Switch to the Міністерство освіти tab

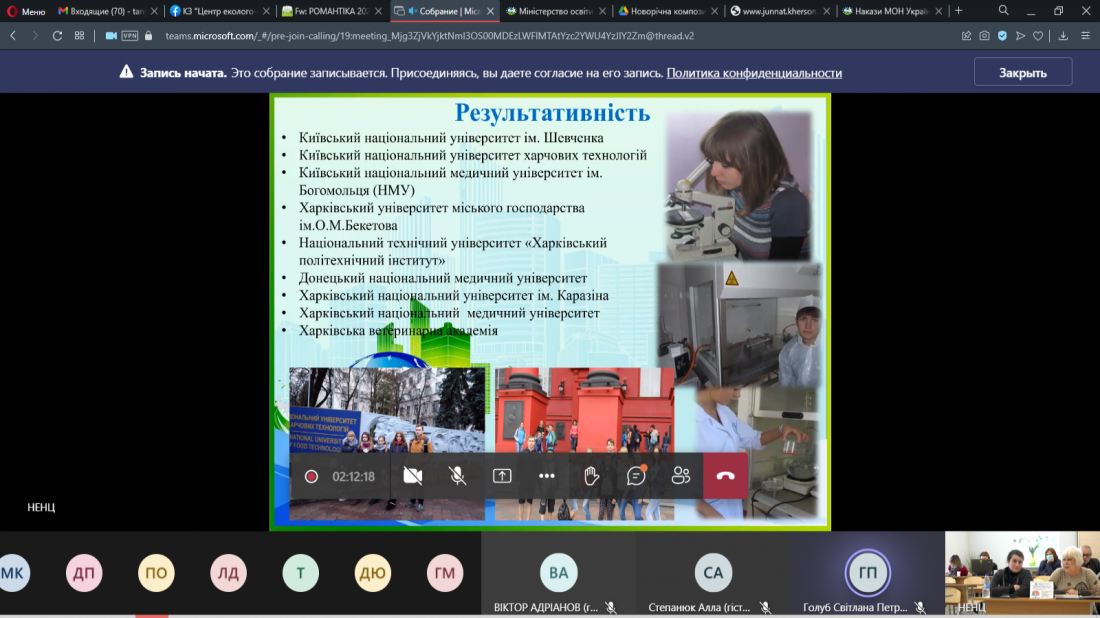tap(556, 11)
